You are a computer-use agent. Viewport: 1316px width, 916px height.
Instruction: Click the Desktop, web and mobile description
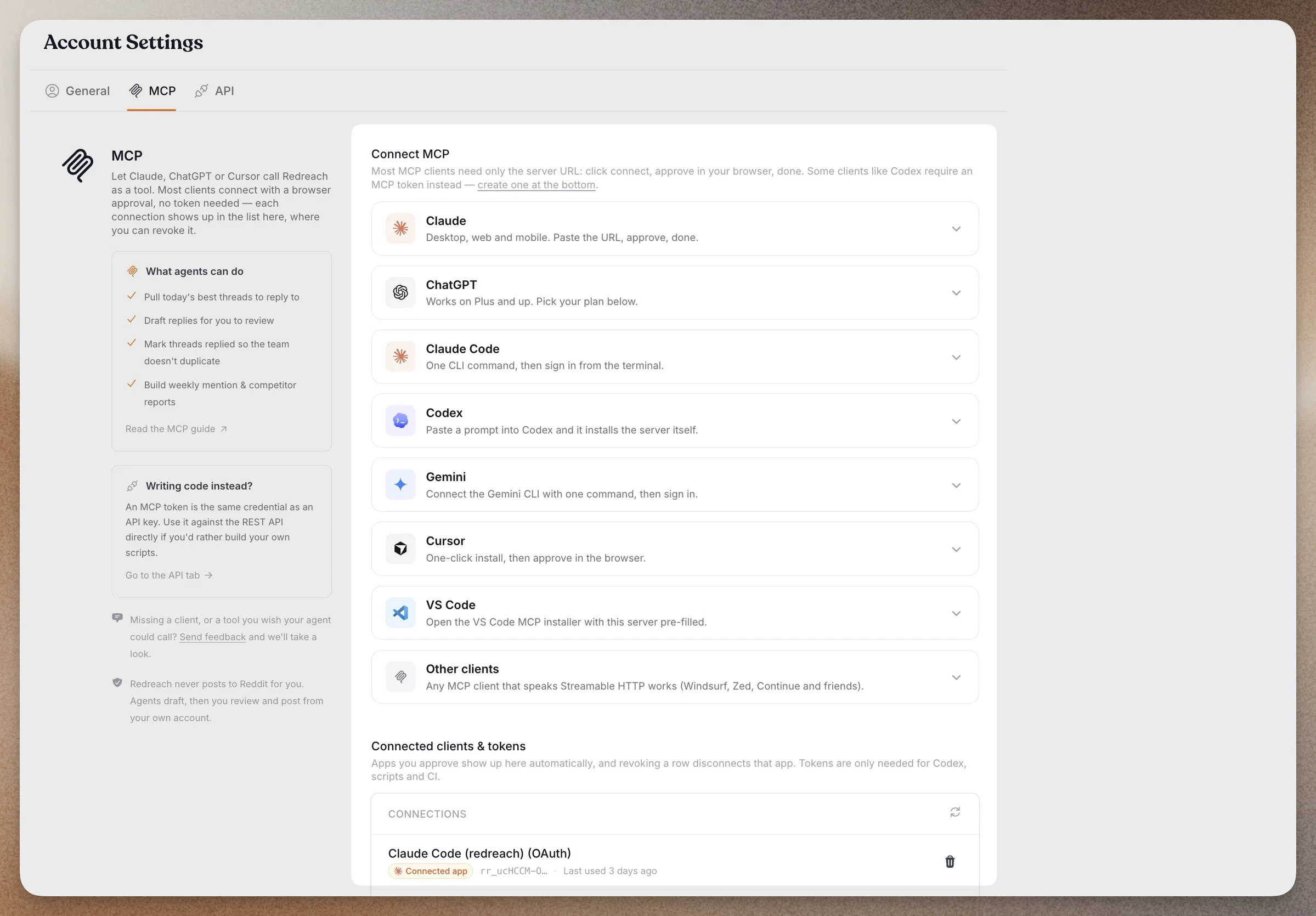pyautogui.click(x=562, y=238)
